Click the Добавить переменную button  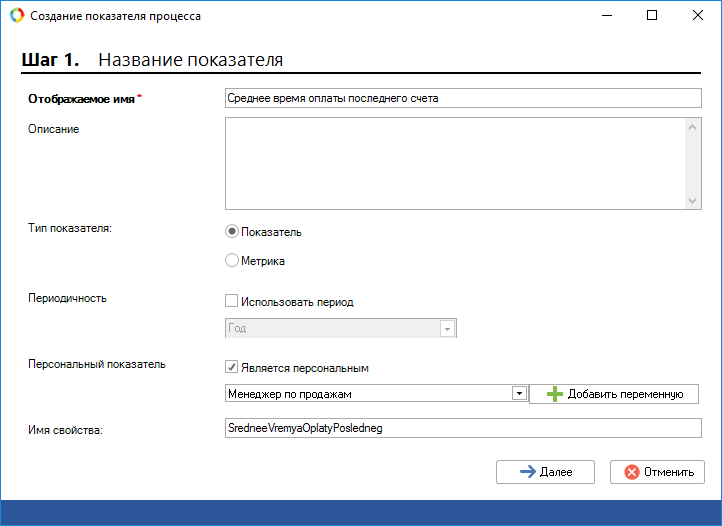coord(613,394)
